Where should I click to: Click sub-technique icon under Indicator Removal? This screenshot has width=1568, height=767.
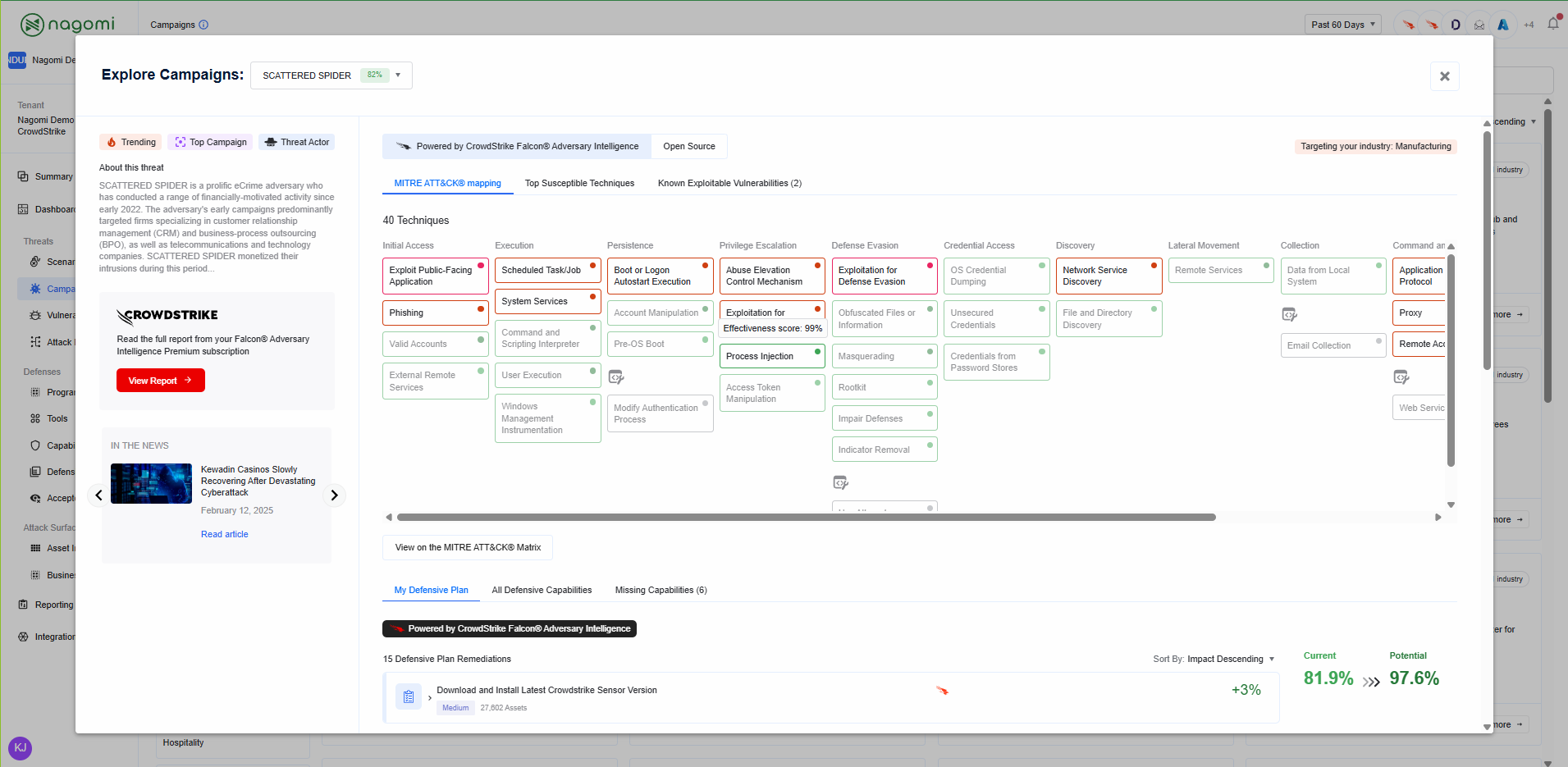(x=840, y=482)
